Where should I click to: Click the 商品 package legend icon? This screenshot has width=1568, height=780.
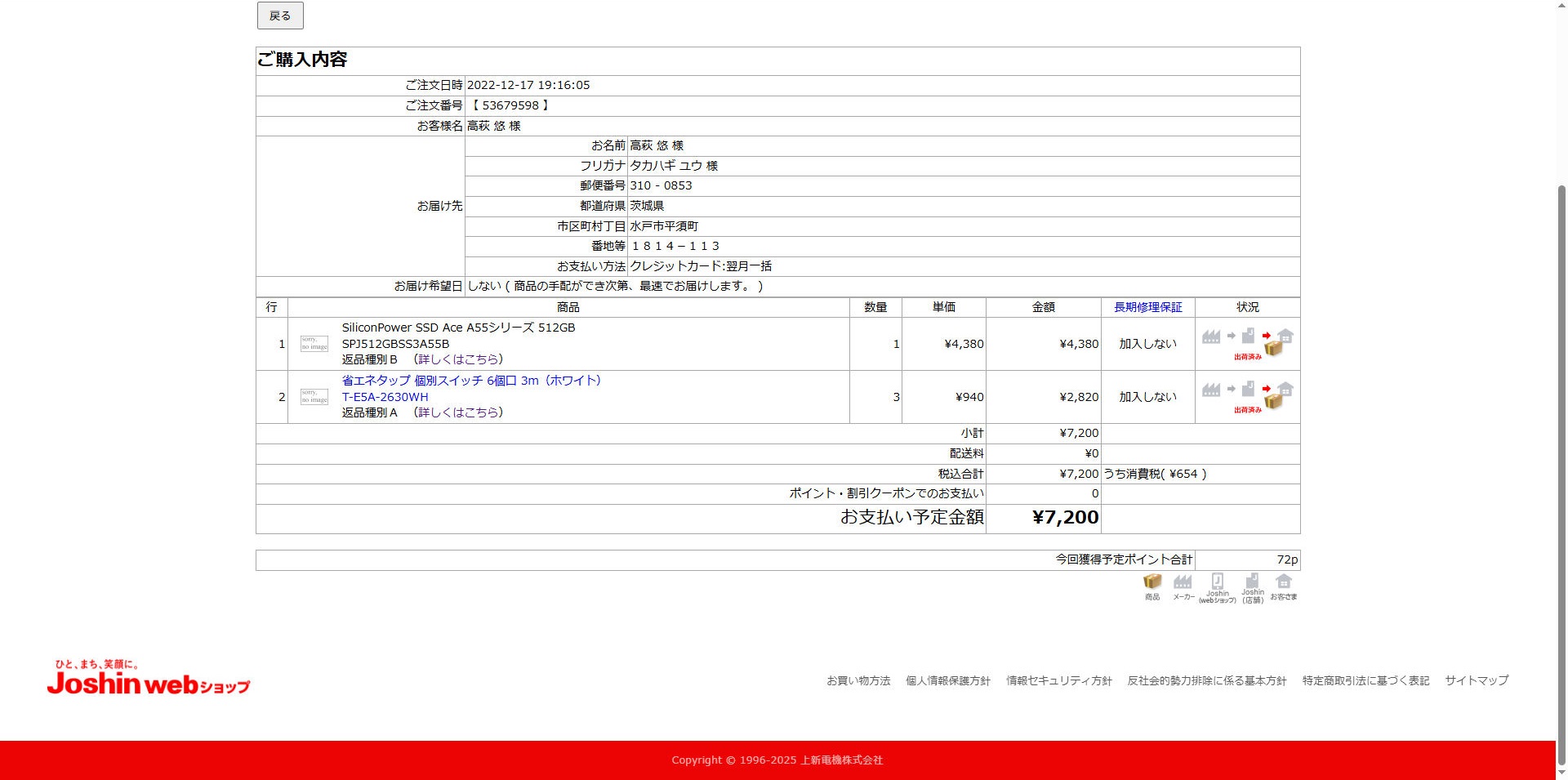click(x=1151, y=582)
